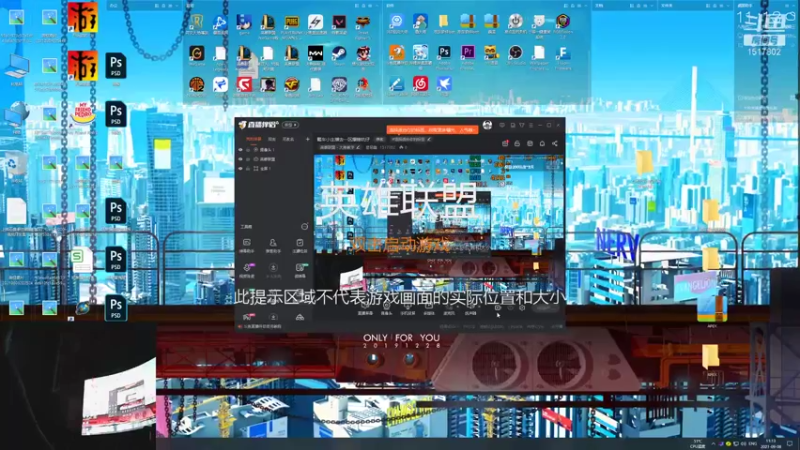Open the APEX archive file icon
Screen dimensions: 800x450
(x=712, y=310)
